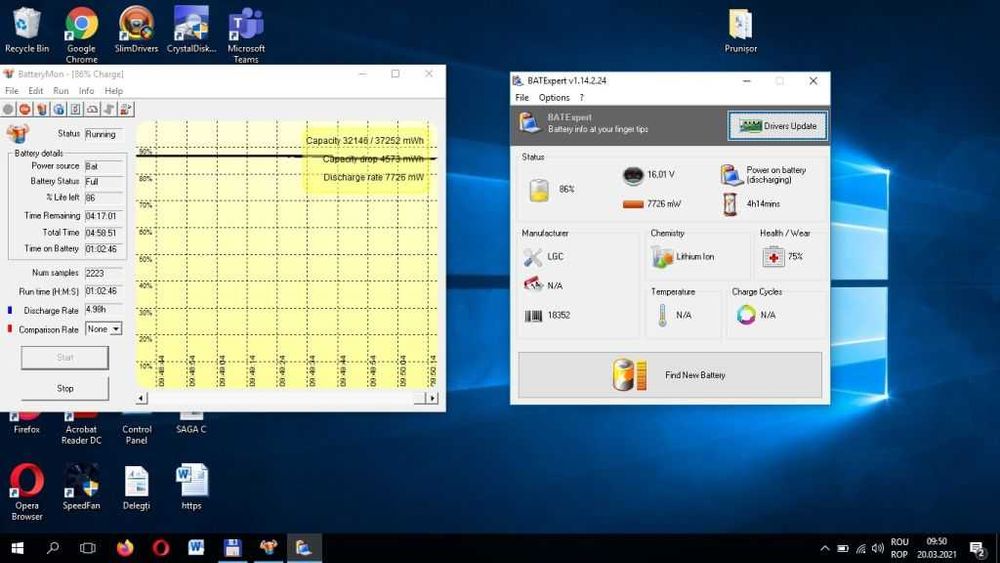Screen dimensions: 1000x563
Task: Click the graph scrollbar left arrow
Action: pos(142,398)
